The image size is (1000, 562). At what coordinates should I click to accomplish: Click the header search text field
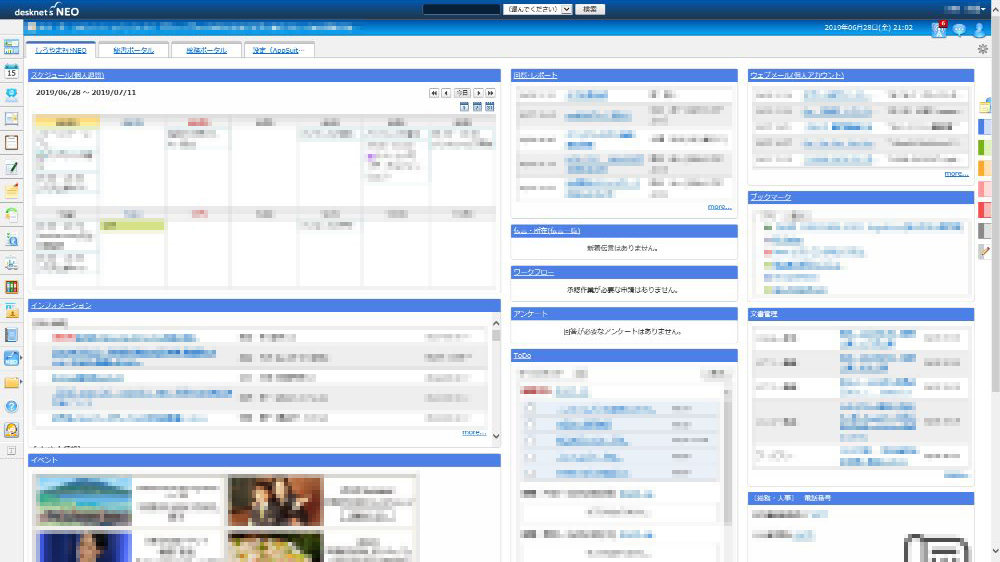(x=461, y=8)
